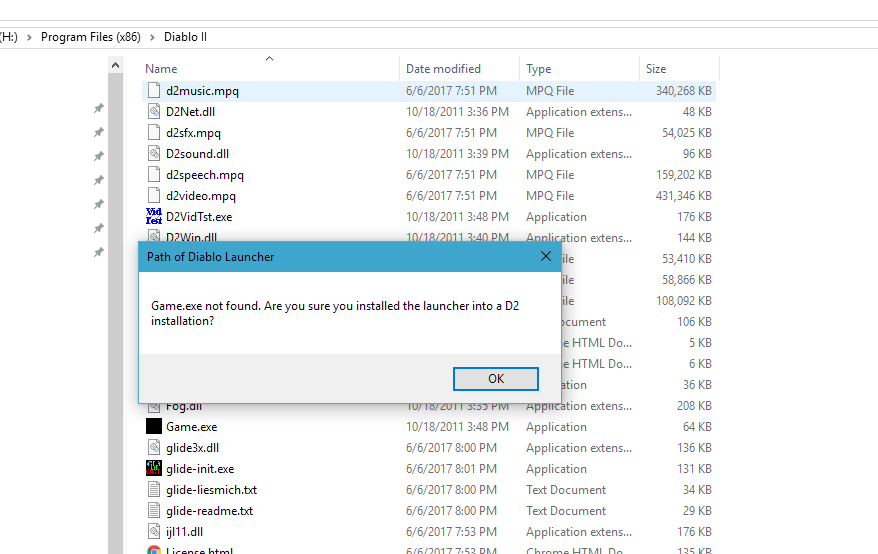The width and height of the screenshot is (878, 554).
Task: Click Application type in D2VidTst.exe row
Action: coord(556,217)
